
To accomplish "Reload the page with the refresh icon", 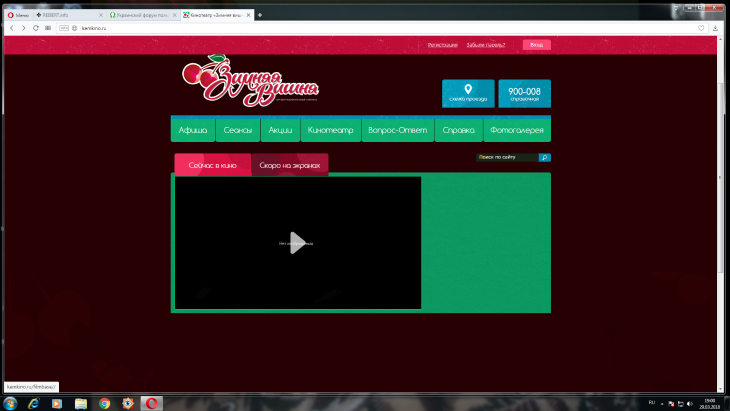I will 36,28.
